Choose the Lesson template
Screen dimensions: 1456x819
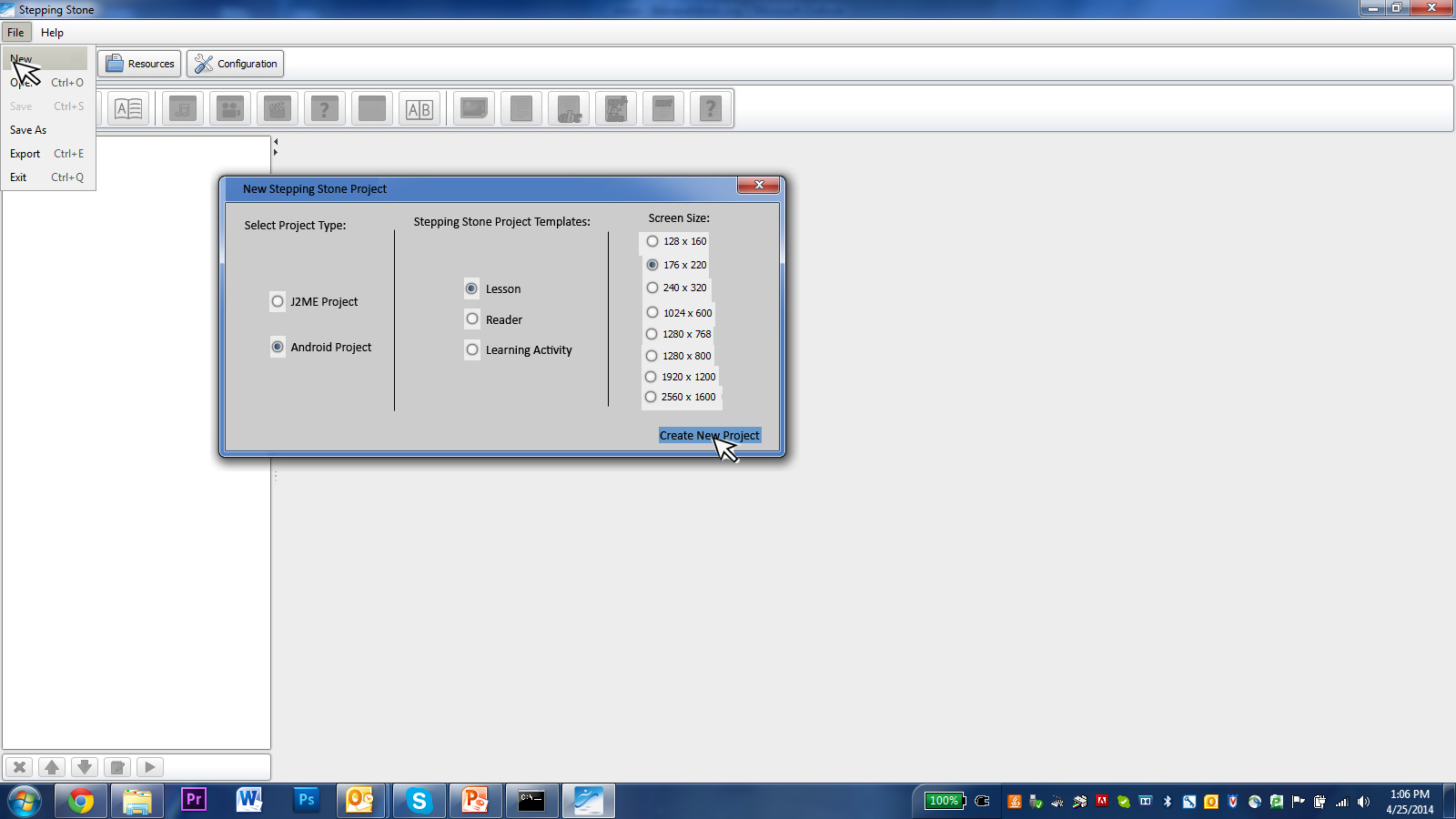coord(471,288)
